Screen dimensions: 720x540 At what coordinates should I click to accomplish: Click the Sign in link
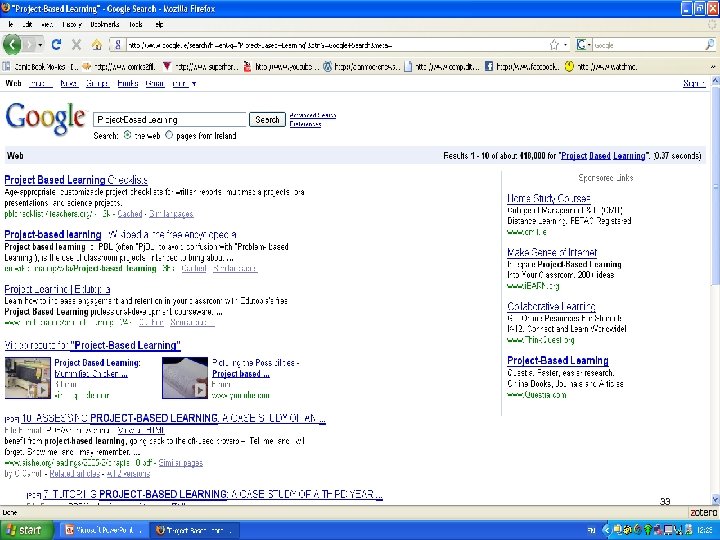(x=694, y=83)
